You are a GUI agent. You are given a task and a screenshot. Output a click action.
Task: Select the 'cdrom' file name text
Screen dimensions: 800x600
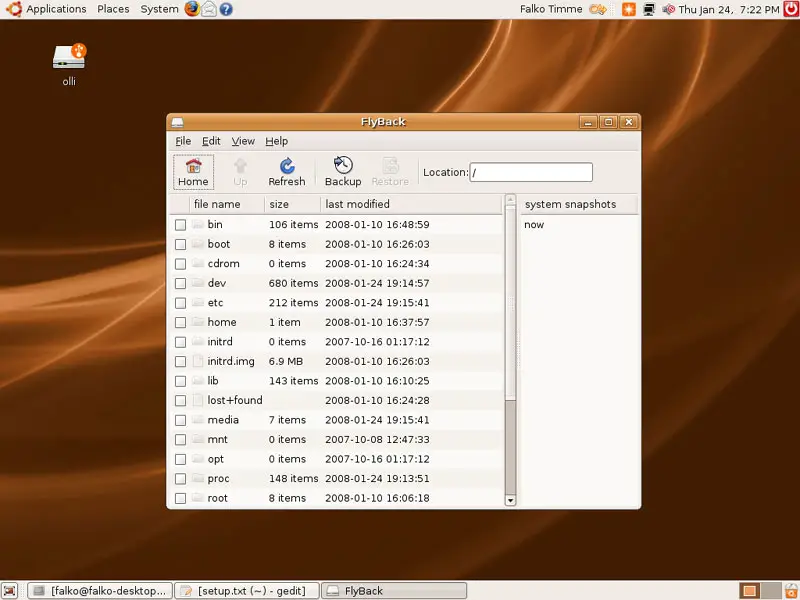tap(223, 264)
